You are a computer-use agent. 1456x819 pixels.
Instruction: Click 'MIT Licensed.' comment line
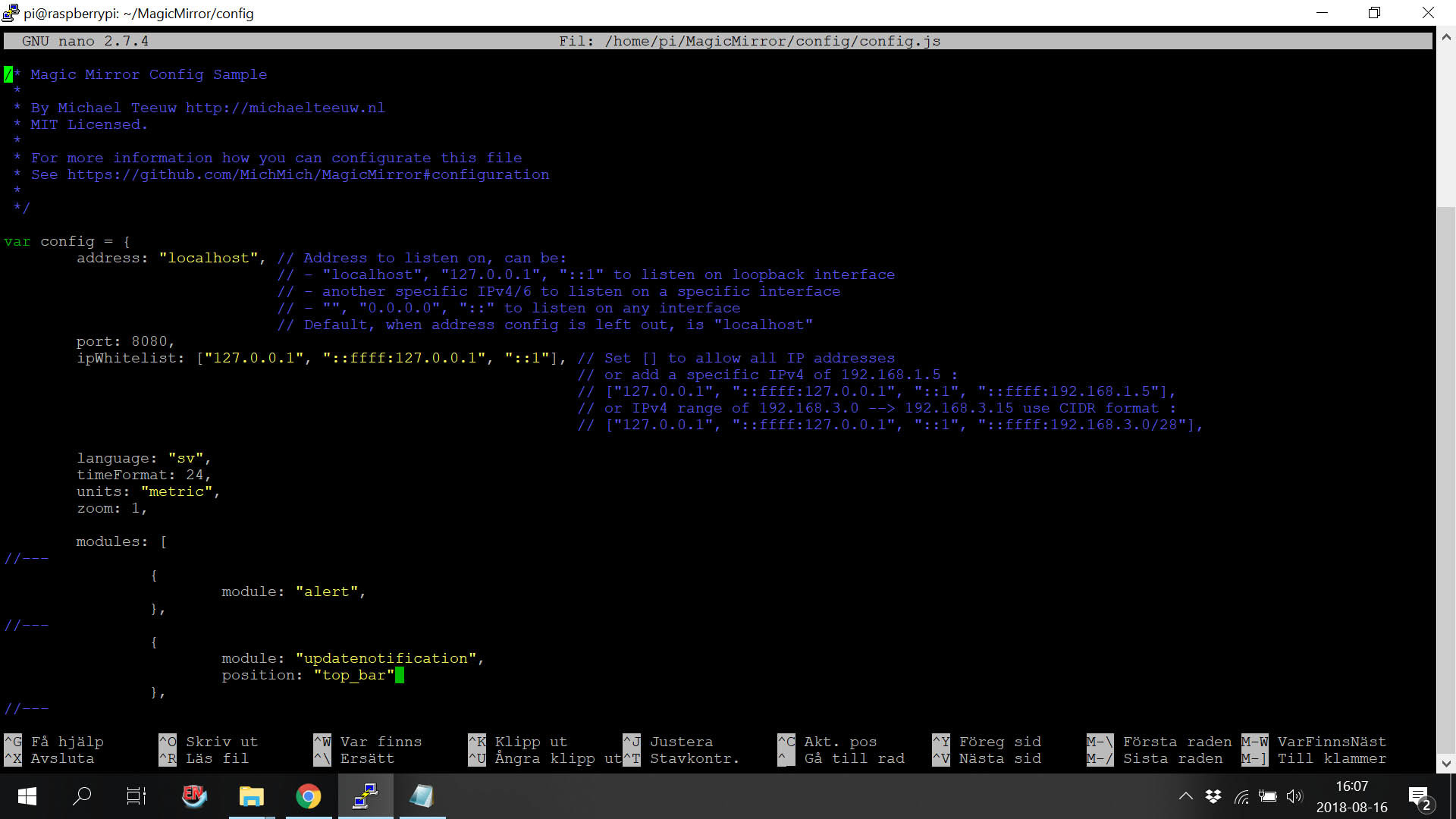(89, 124)
